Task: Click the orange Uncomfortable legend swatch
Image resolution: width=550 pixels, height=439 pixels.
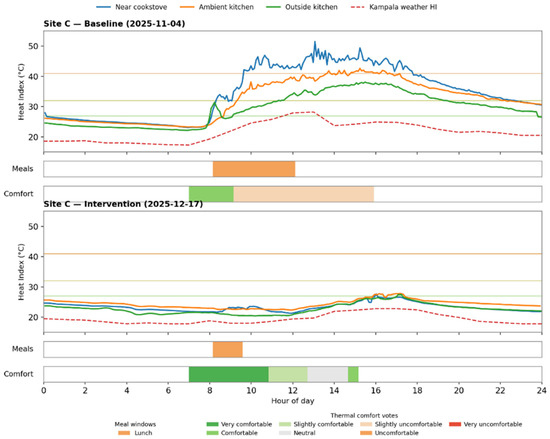Action: tap(366, 433)
